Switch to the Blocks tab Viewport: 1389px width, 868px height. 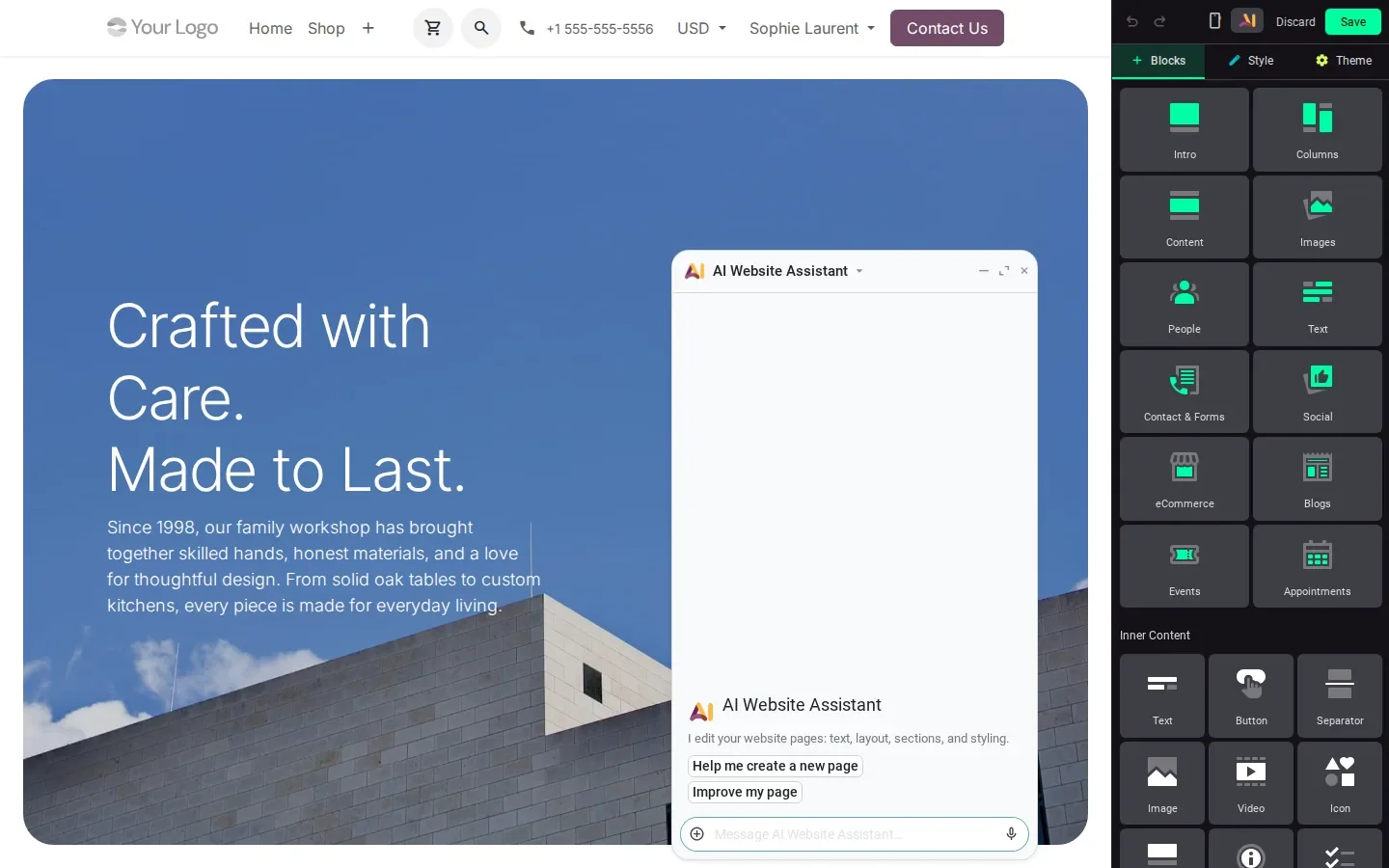pyautogui.click(x=1158, y=61)
